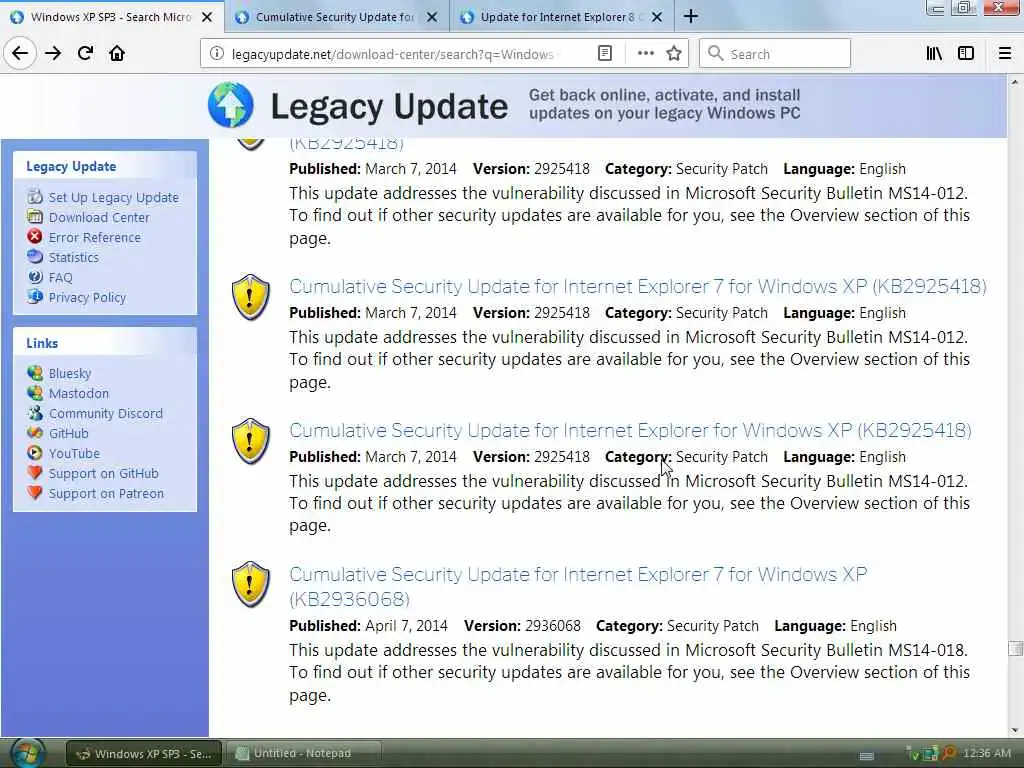Screen dimensions: 1024x768
Task: Open the Firefox hamburger menu
Action: click(x=1004, y=54)
